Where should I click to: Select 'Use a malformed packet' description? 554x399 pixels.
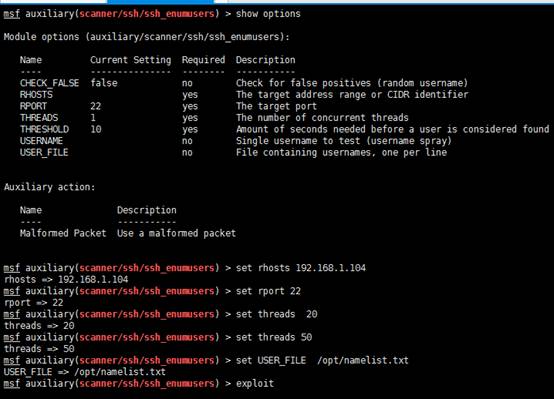pos(176,233)
